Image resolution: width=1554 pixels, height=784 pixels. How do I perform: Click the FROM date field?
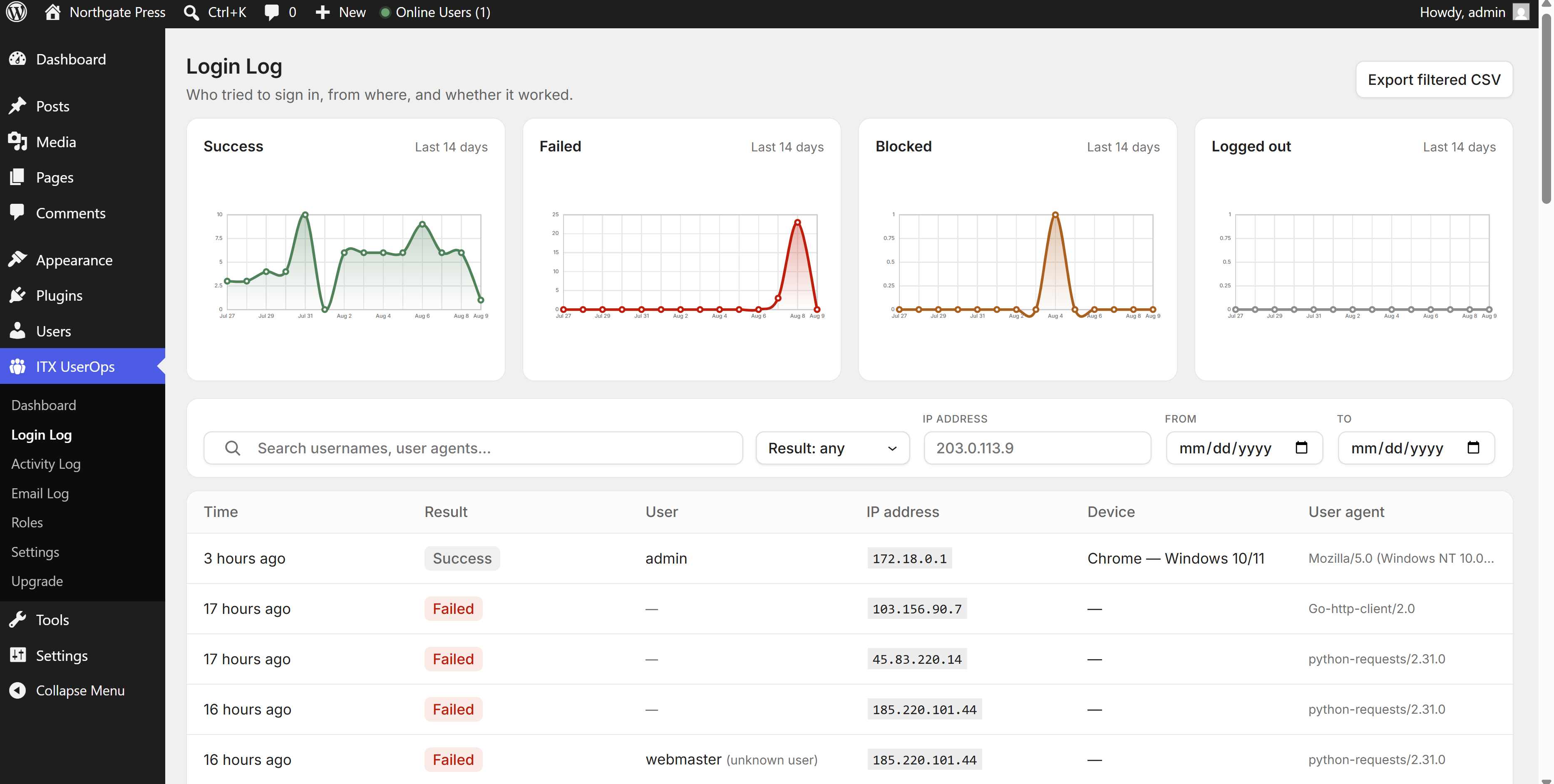tap(1244, 448)
